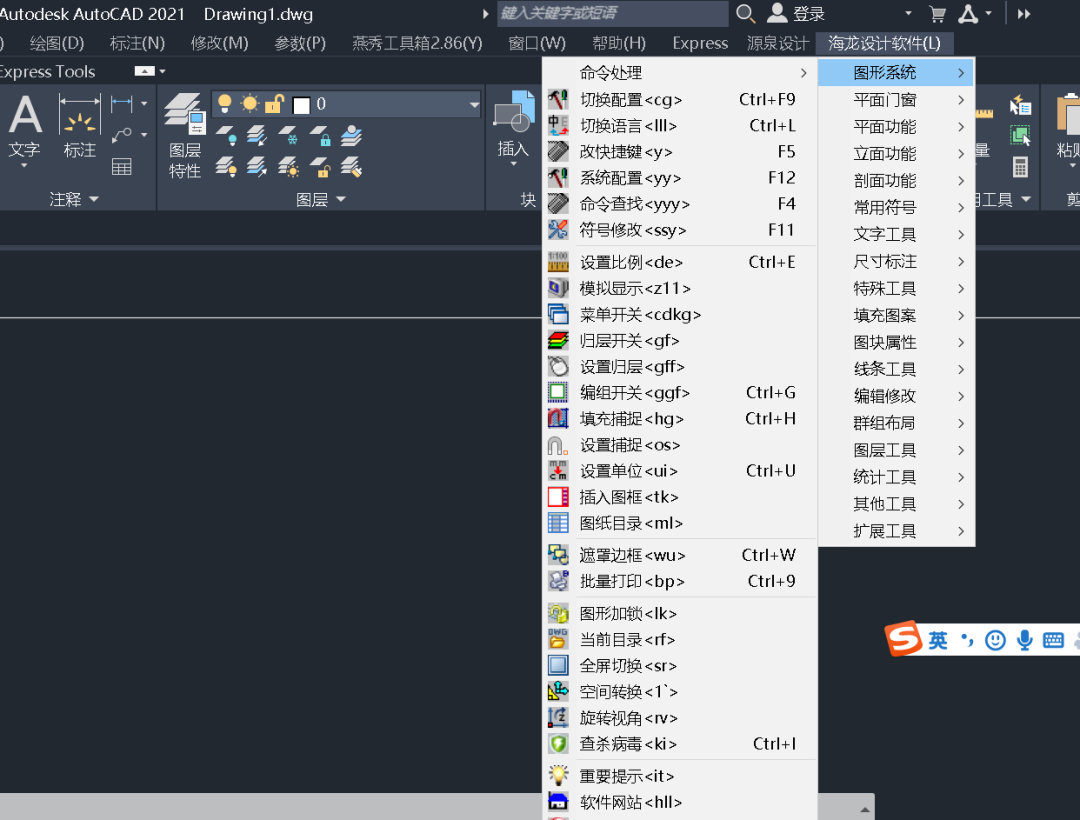The width and height of the screenshot is (1080, 820).
Task: Open the Autodesk App Store cart icon
Action: (937, 14)
